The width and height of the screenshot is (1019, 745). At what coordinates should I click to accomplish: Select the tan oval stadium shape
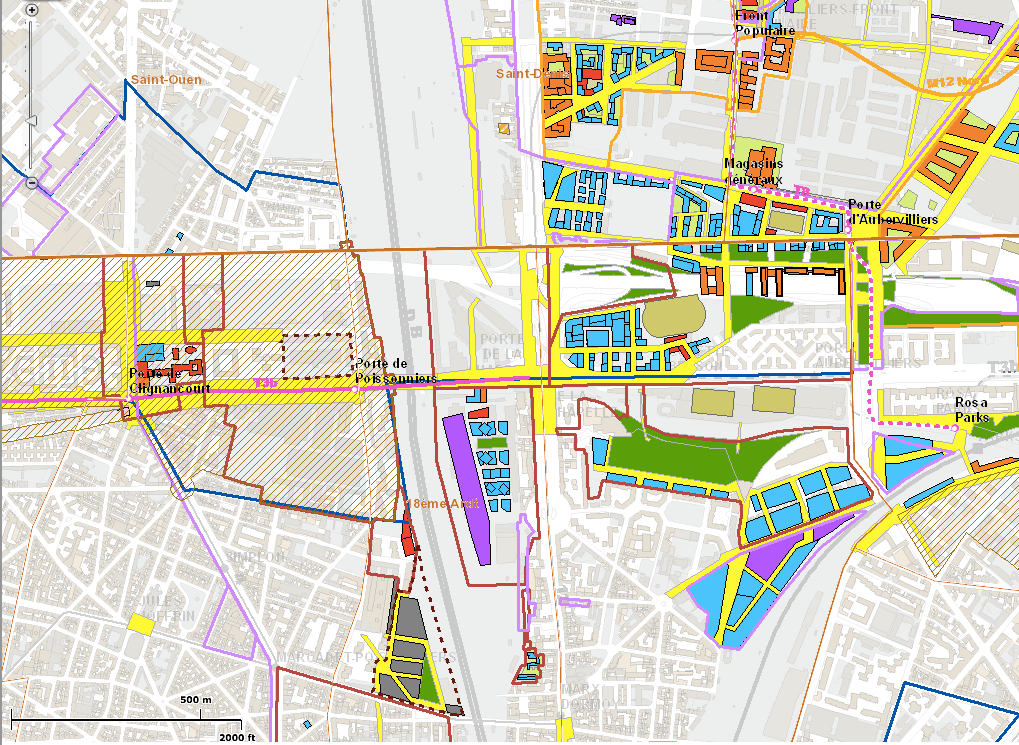(x=674, y=319)
